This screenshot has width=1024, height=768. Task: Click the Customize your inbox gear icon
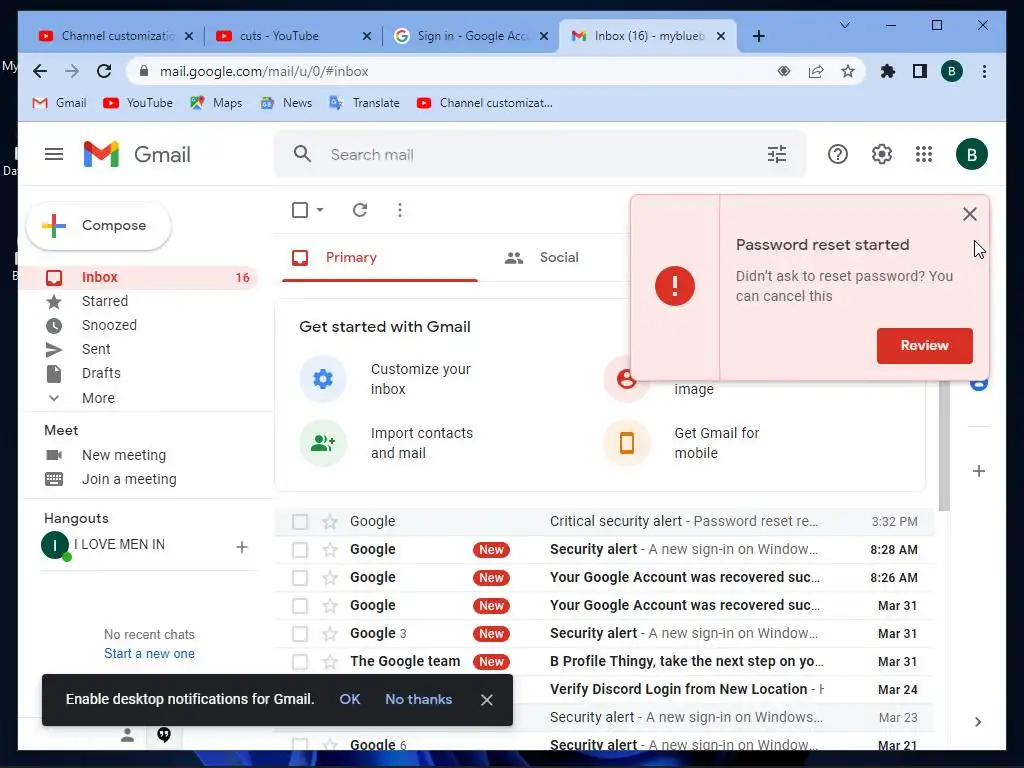[323, 379]
